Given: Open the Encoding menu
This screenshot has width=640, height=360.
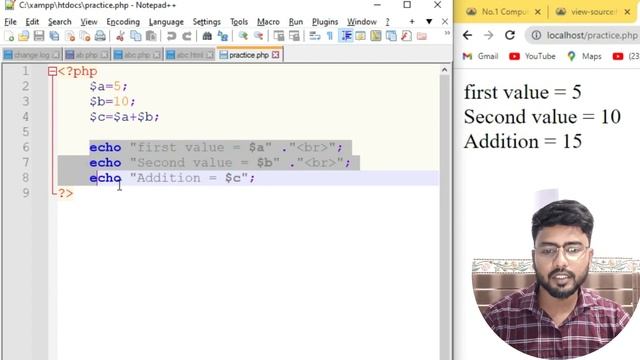Looking at the screenshot, I should pyautogui.click(x=123, y=22).
